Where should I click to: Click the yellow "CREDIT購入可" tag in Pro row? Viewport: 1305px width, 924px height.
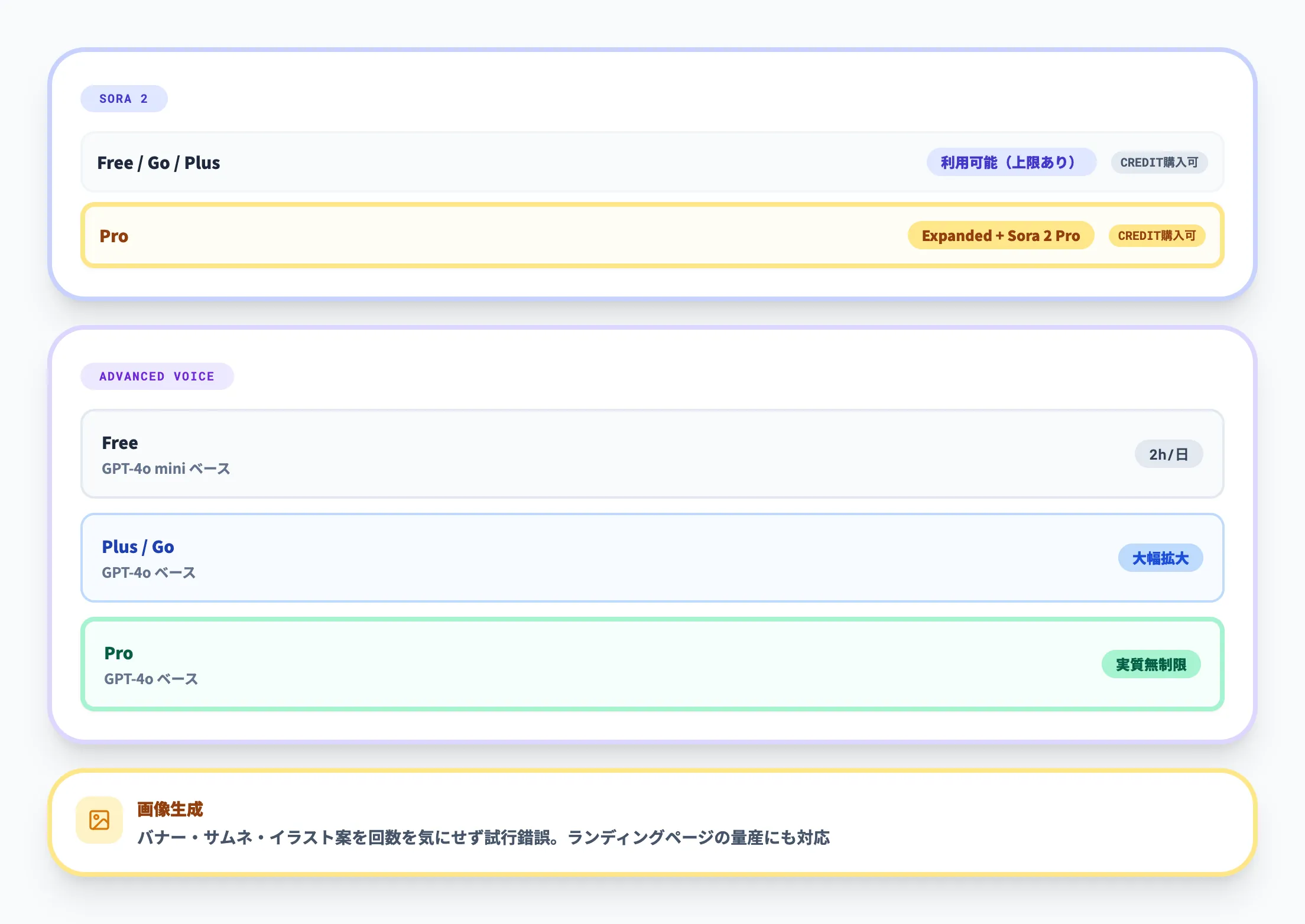point(1157,236)
